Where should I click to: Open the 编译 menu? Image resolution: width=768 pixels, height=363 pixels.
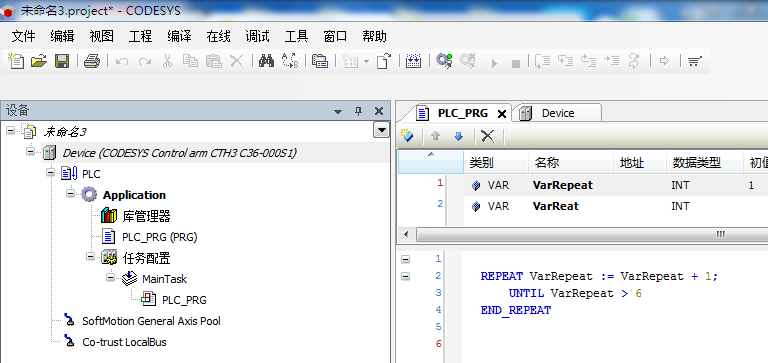click(179, 36)
